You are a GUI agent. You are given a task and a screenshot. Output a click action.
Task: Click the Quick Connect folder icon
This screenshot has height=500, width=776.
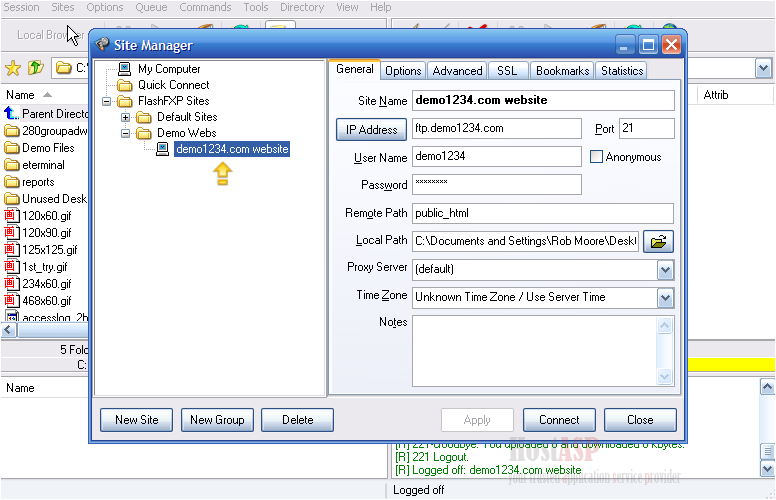click(x=125, y=85)
